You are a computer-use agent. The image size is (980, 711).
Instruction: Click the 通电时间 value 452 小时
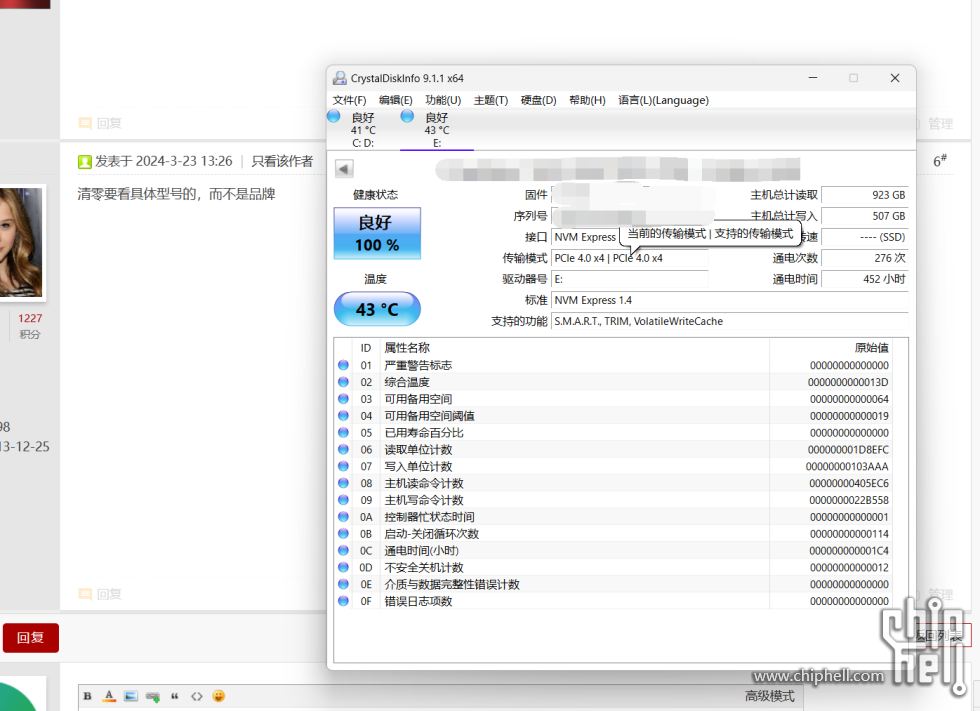(865, 279)
